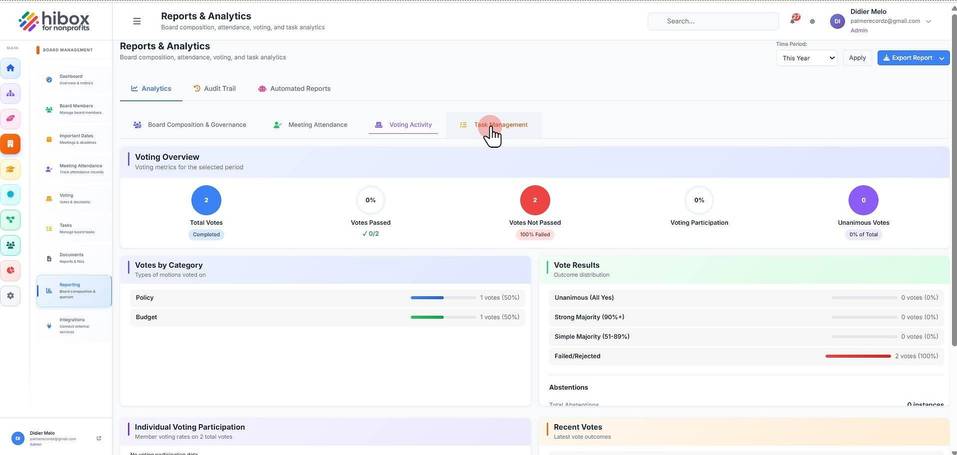The width and height of the screenshot is (957, 455).
Task: Click the Strong Majority (90%+) row
Action: pyautogui.click(x=746, y=318)
